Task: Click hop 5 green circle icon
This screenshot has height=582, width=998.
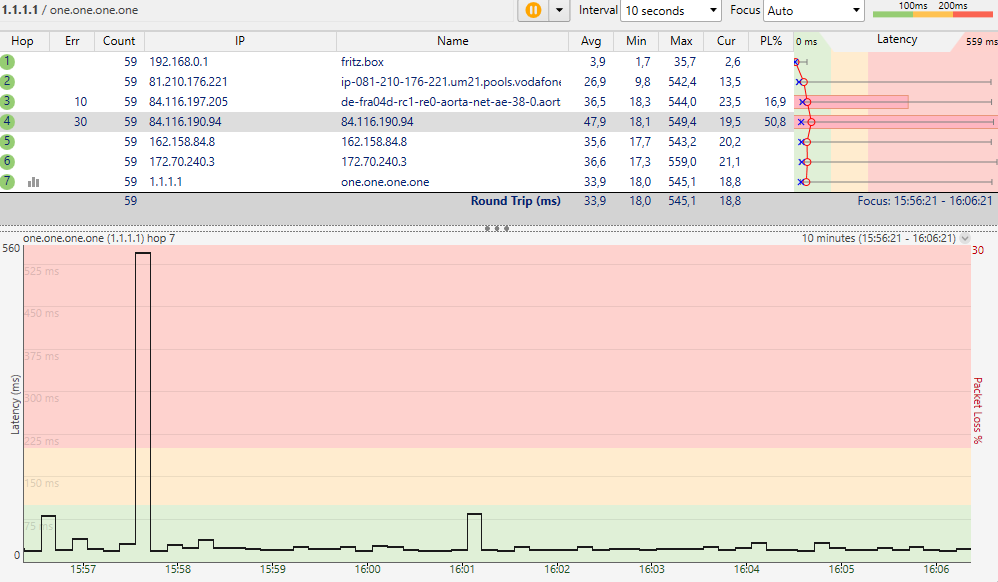Action: [7, 141]
